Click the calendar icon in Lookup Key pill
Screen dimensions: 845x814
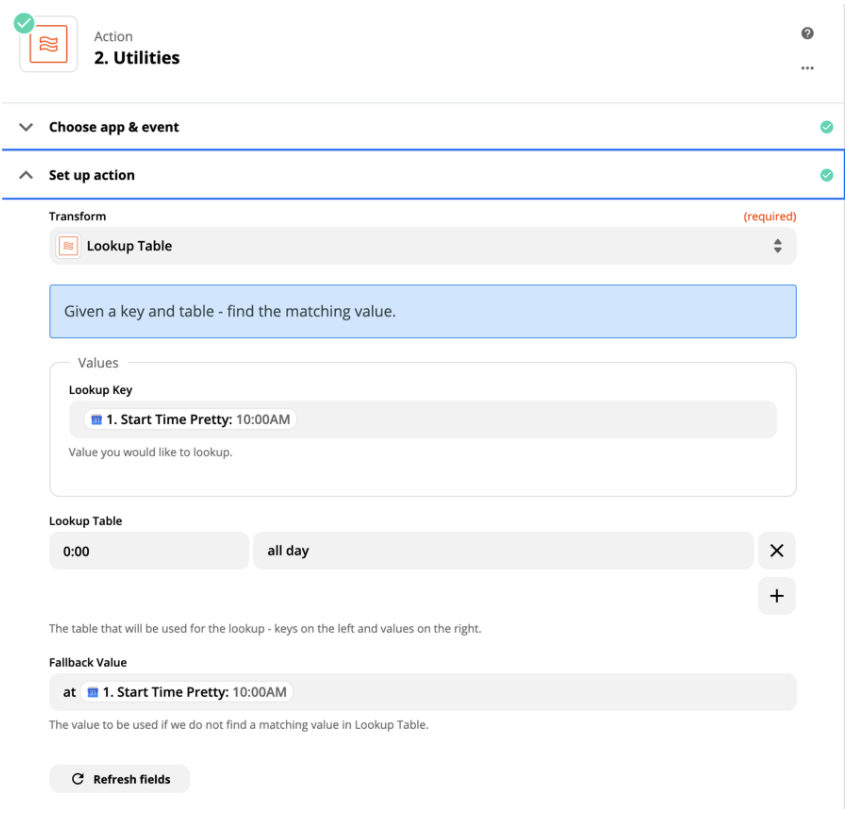pos(95,420)
